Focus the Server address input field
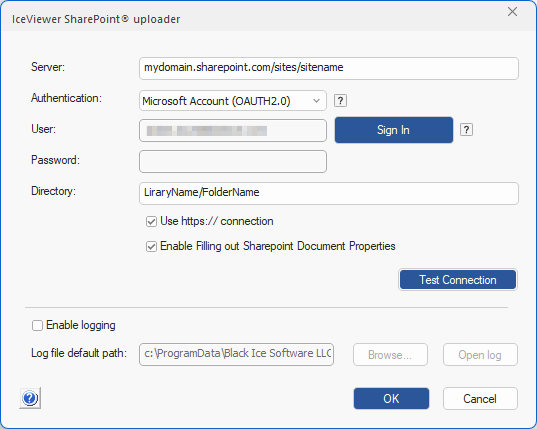The image size is (537, 429). click(329, 68)
